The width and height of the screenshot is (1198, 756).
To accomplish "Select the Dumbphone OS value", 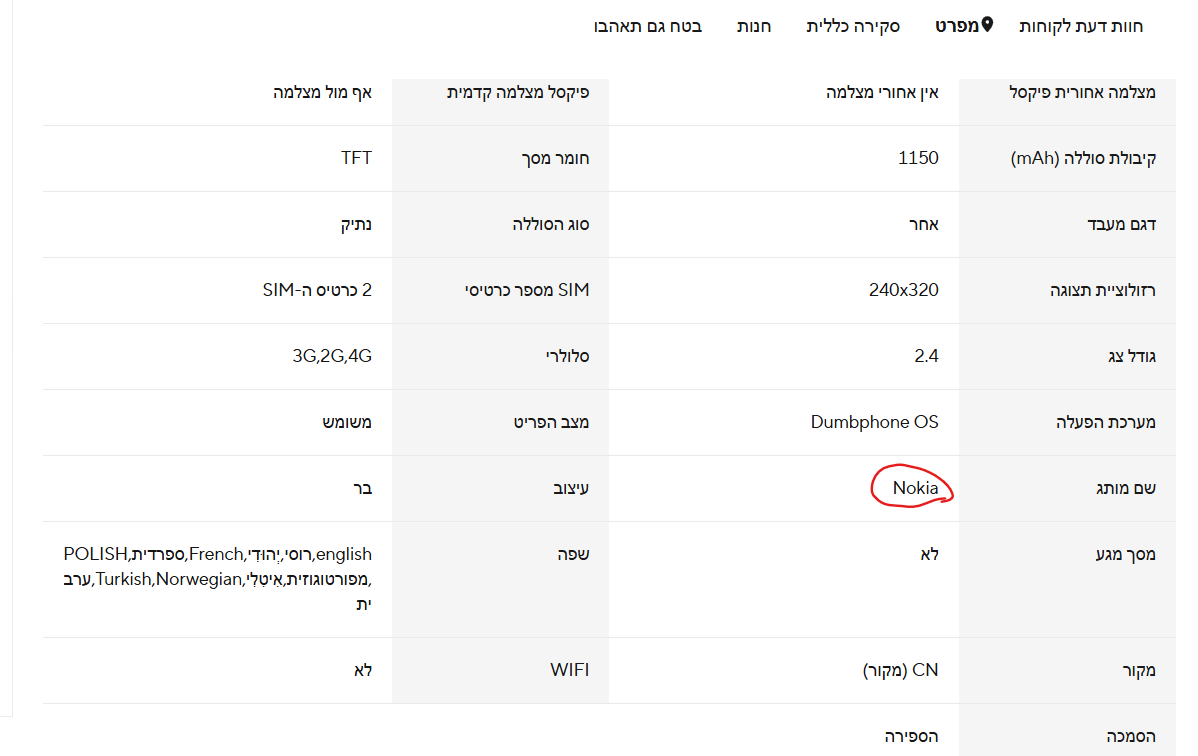I will click(874, 422).
